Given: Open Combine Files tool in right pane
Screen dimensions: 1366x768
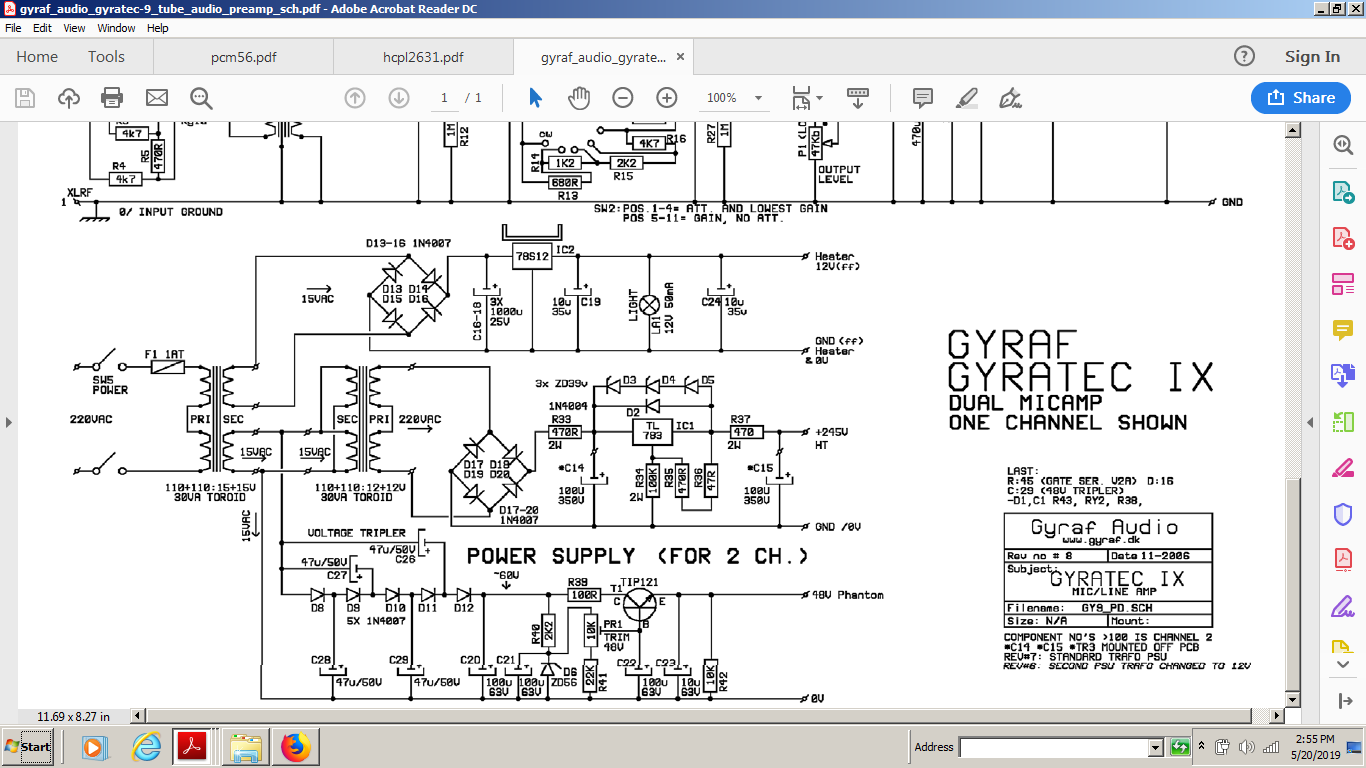Looking at the screenshot, I should (1342, 376).
